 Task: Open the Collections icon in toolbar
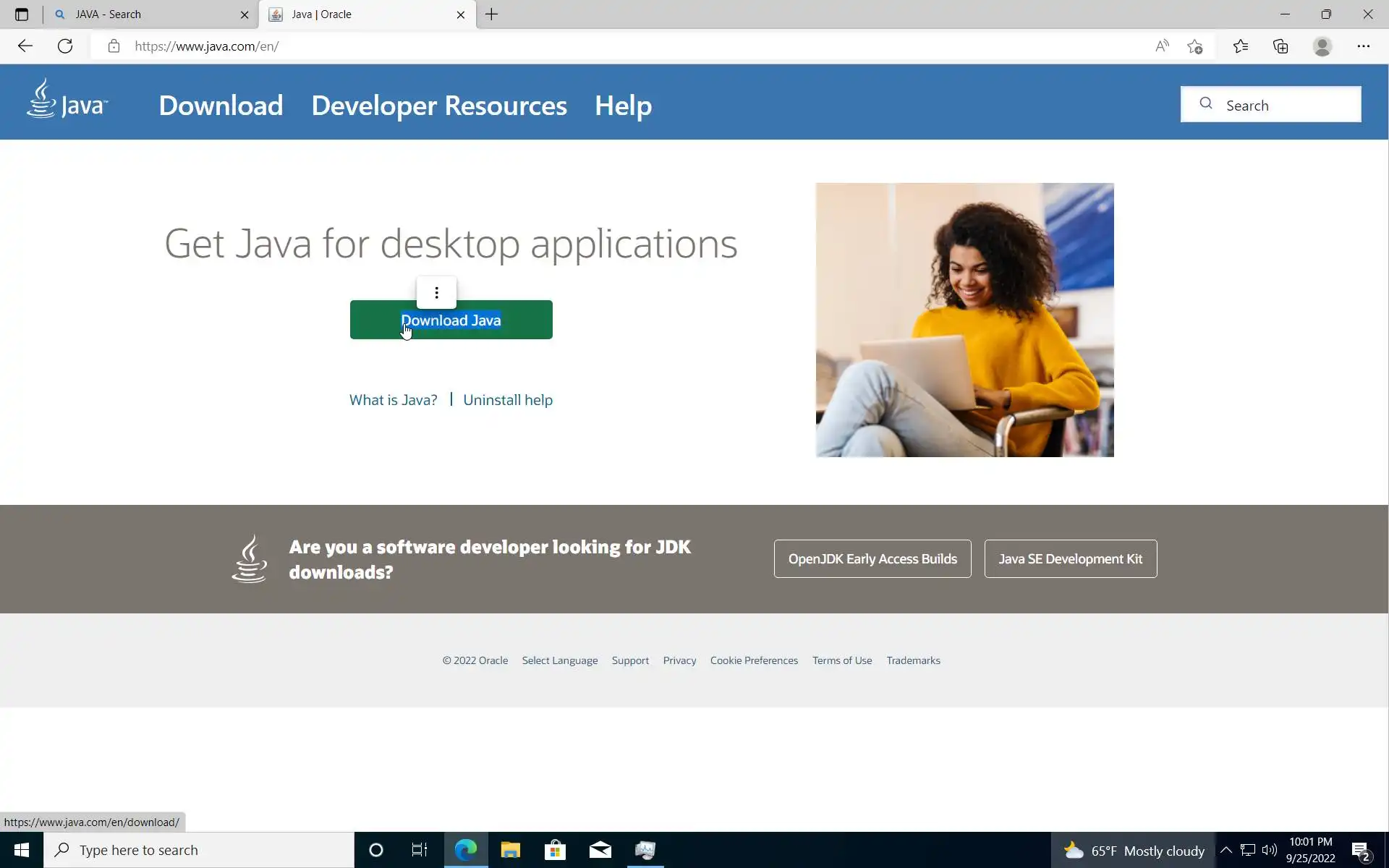pos(1281,46)
